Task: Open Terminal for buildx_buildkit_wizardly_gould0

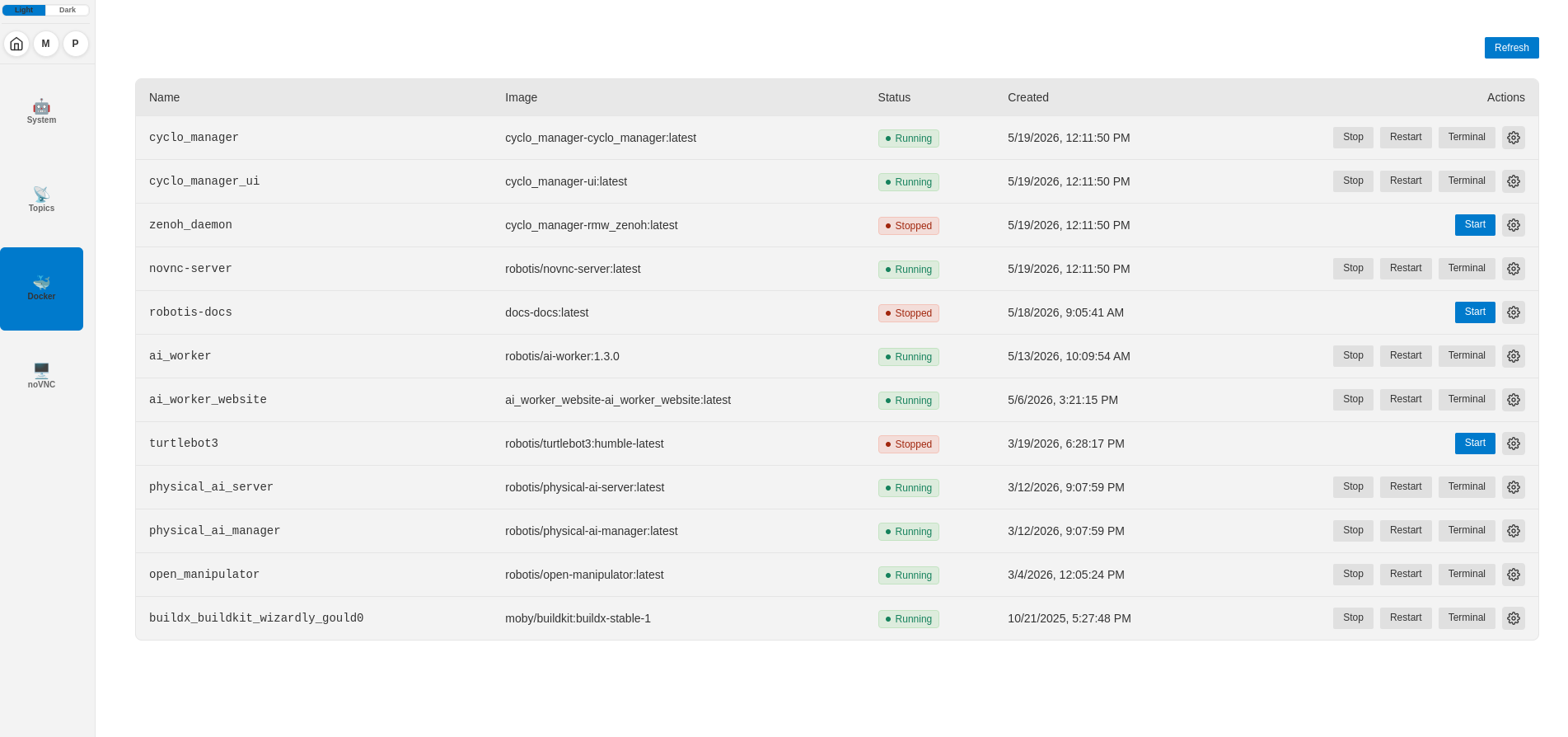Action: coord(1467,618)
